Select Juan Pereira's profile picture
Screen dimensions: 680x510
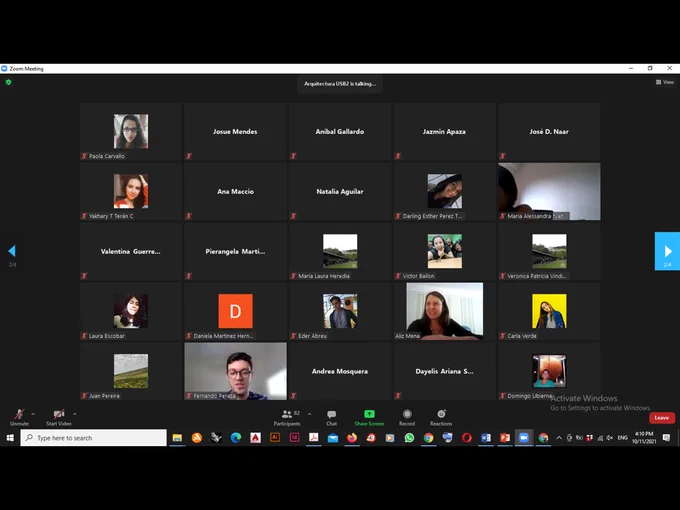tap(131, 371)
